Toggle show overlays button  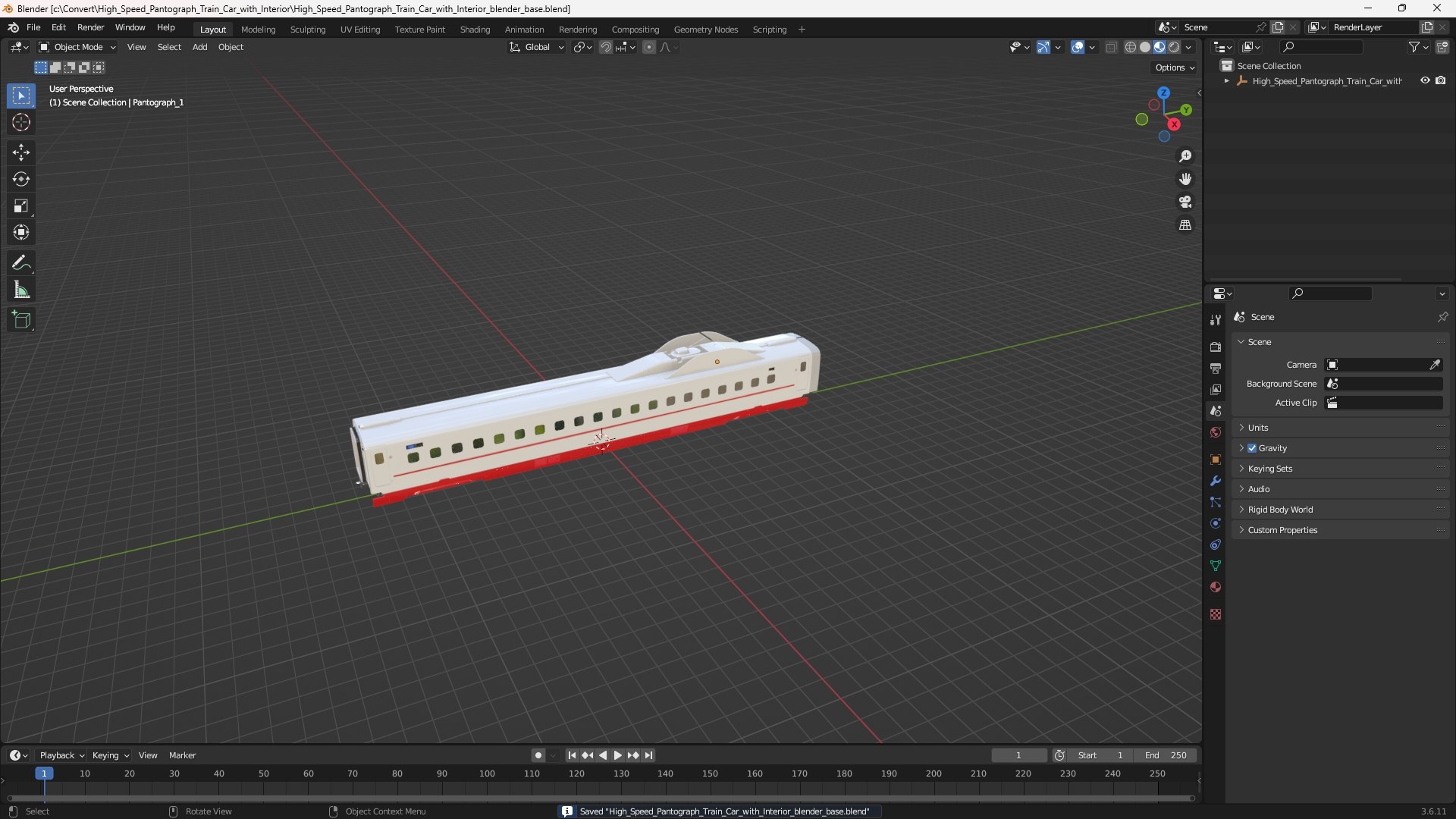point(1078,47)
